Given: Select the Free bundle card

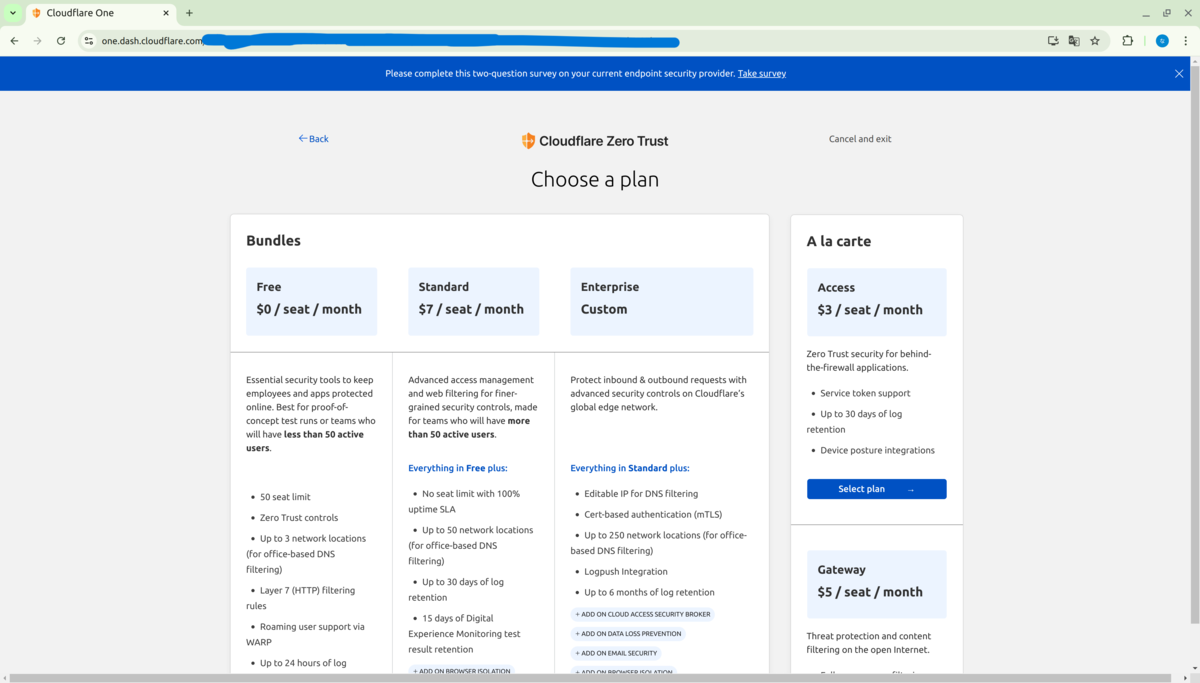Looking at the screenshot, I should tap(311, 301).
